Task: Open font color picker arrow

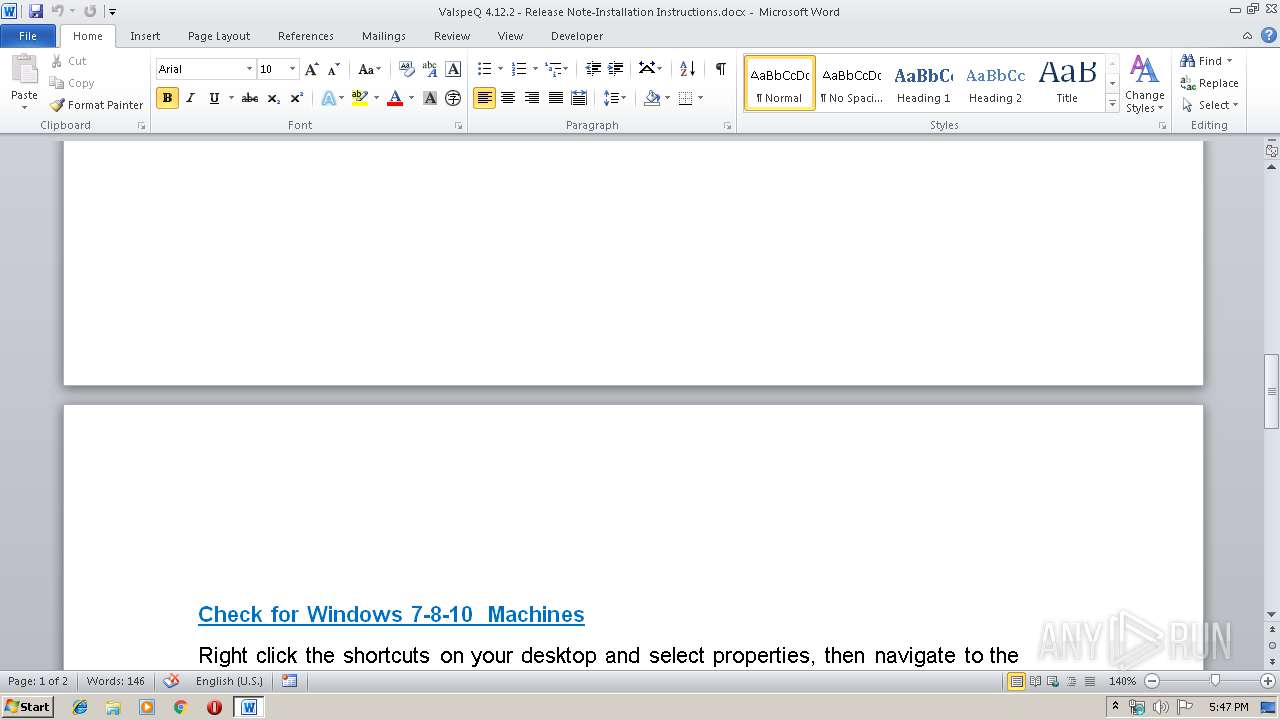Action: coord(411,98)
